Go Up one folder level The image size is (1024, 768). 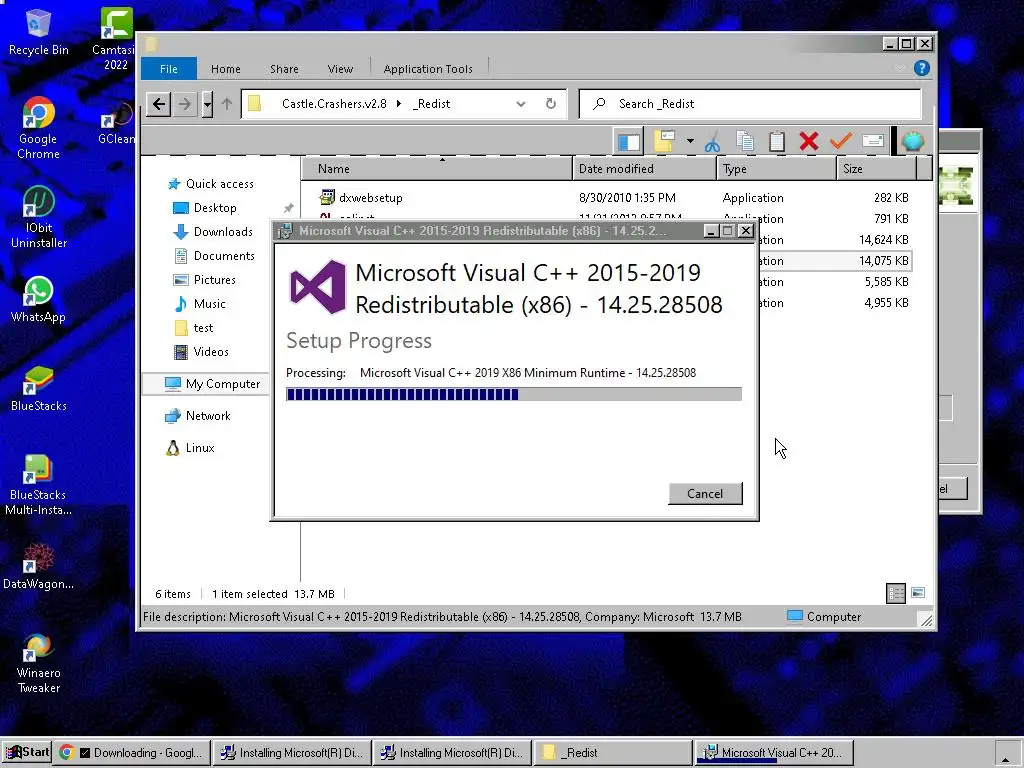[227, 104]
